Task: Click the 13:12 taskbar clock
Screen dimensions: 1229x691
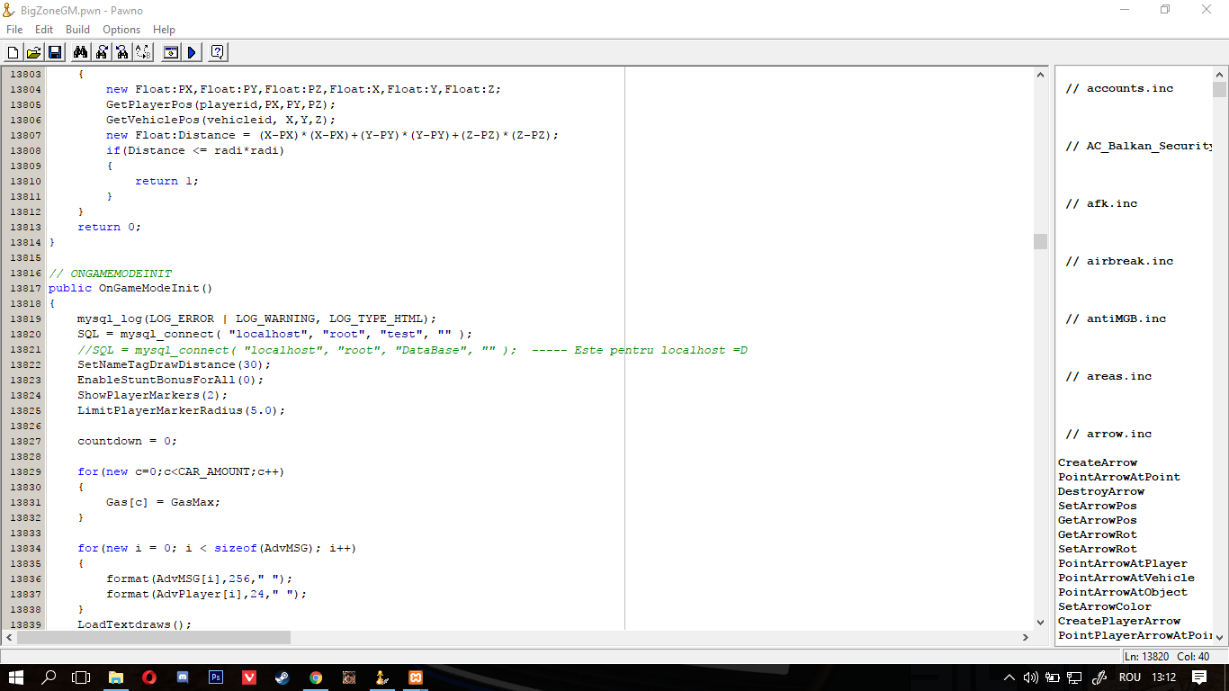Action: tap(1163, 677)
